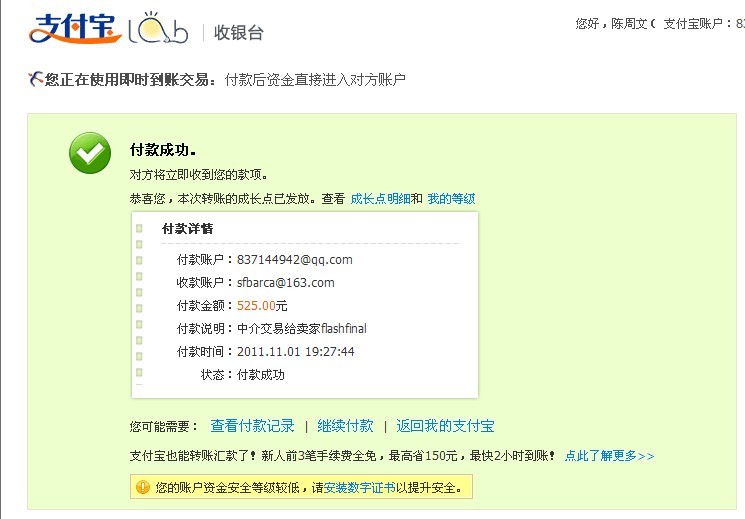Open the 成长点明细 link

tap(380, 199)
